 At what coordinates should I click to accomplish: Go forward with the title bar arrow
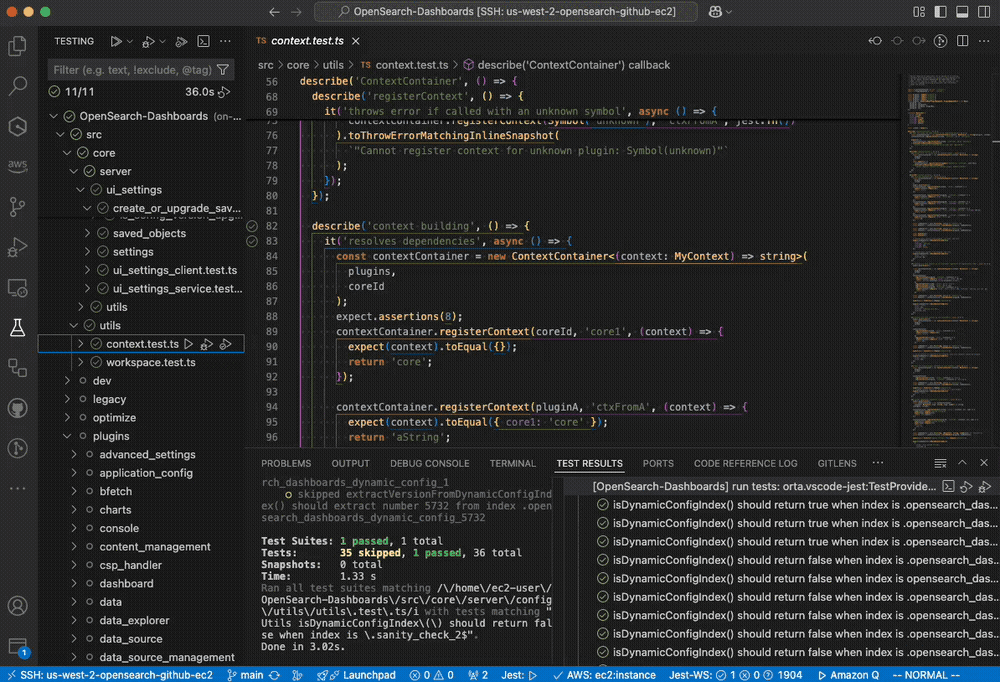point(297,11)
